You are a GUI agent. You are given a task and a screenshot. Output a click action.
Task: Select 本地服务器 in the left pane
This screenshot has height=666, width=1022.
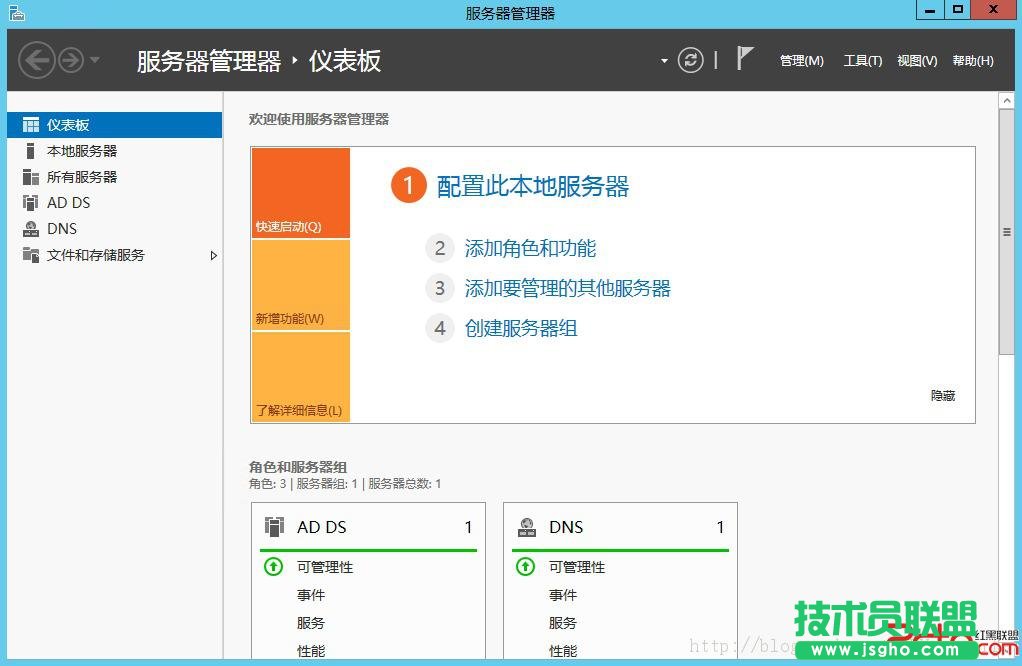[x=77, y=150]
